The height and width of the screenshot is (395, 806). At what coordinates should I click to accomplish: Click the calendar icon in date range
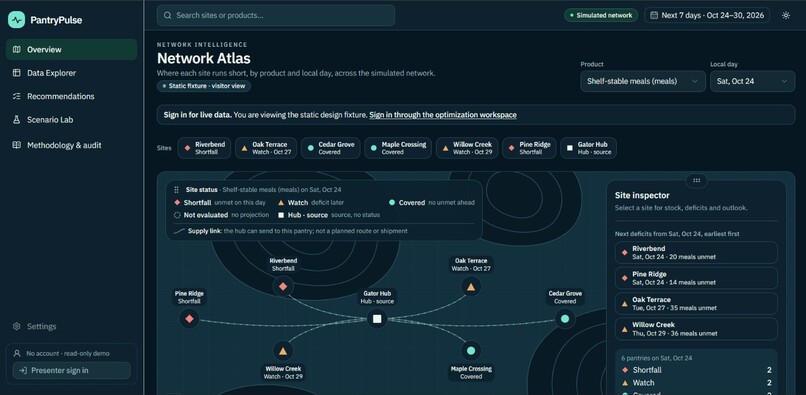(x=654, y=15)
